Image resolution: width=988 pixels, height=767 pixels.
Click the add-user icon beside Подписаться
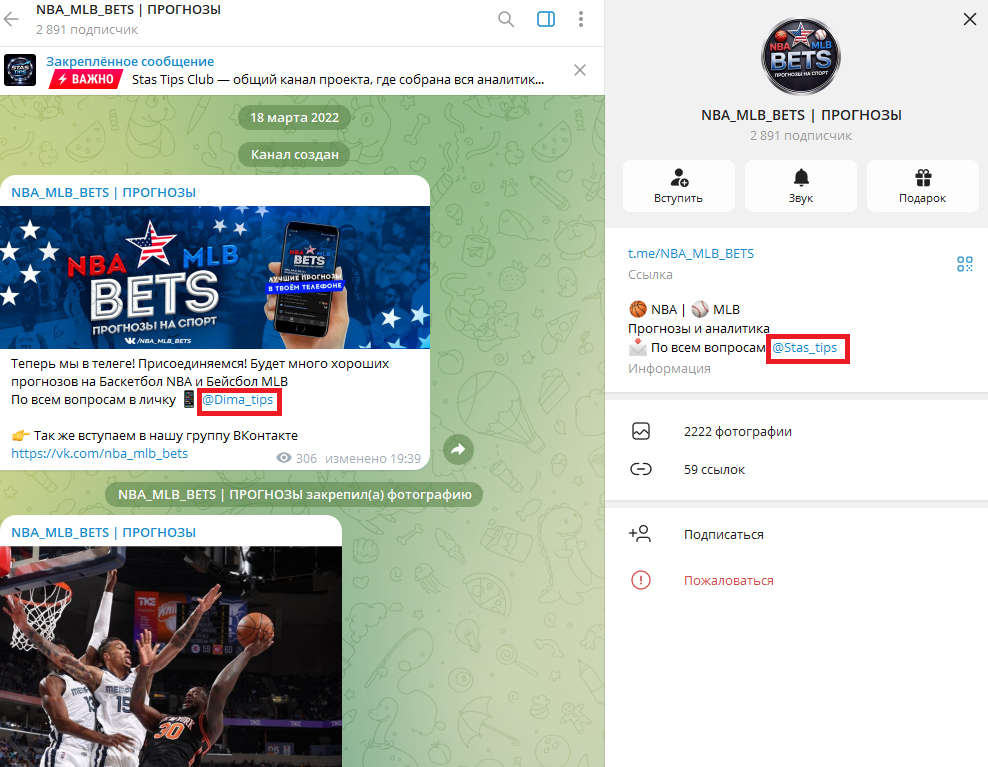[640, 534]
